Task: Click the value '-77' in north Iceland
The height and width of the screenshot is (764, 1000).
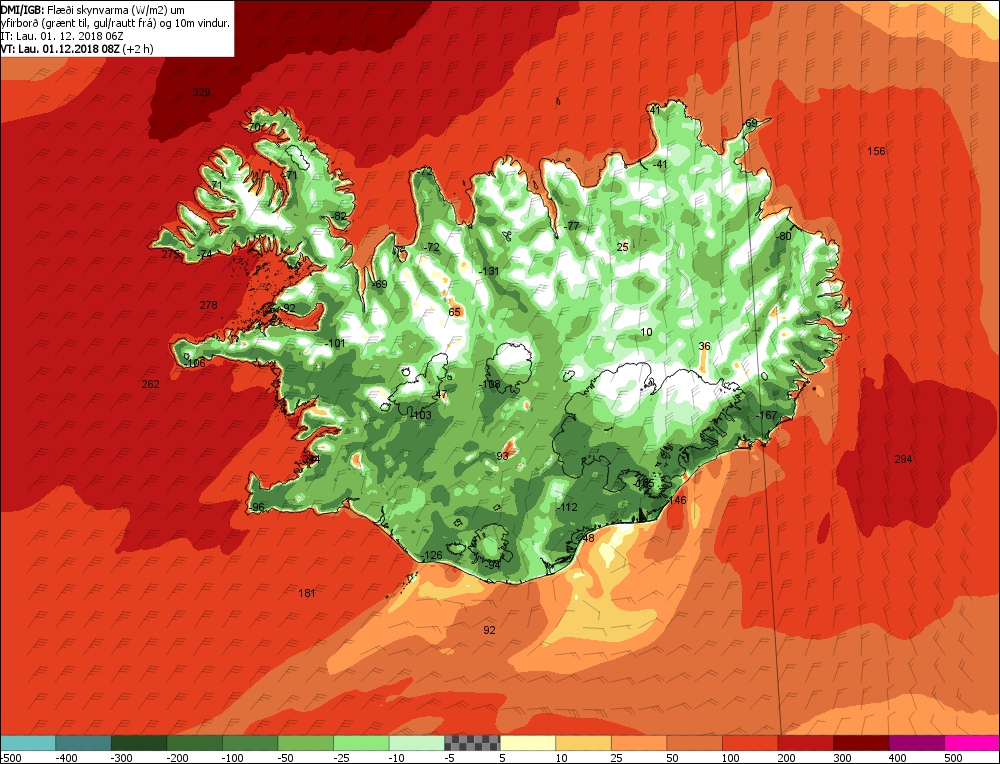Action: tap(571, 226)
